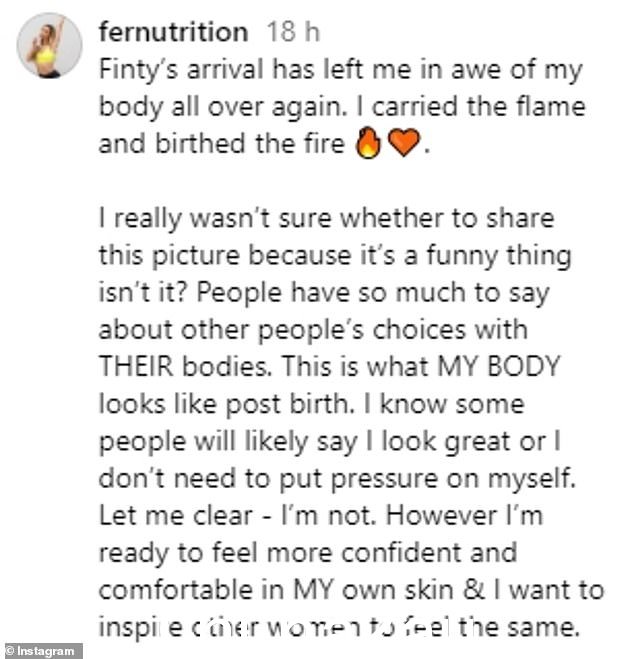Click the fire emoji in the caption

[368, 143]
